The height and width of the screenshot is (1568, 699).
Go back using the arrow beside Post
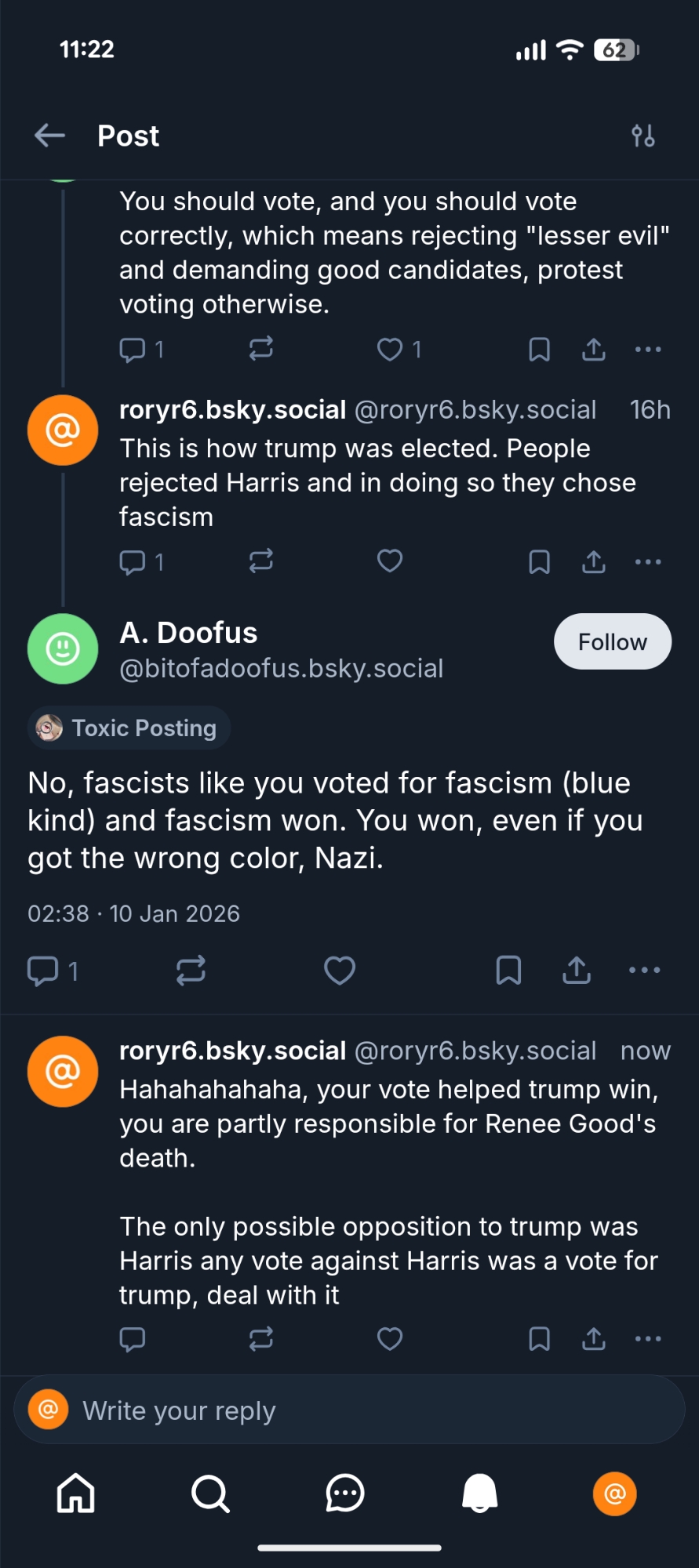(x=49, y=136)
